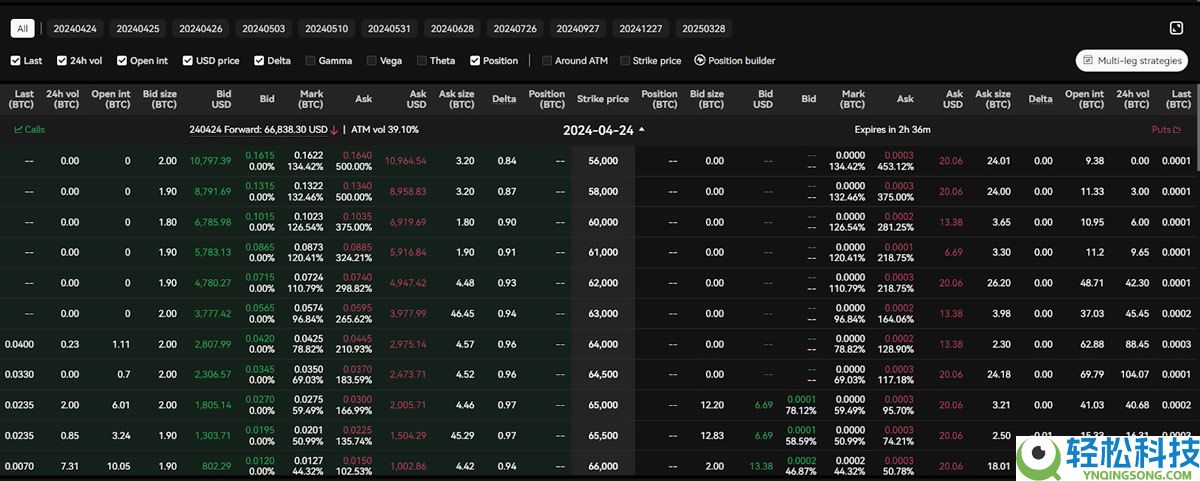Disable the 24h vol checkbox
Screen dimensions: 1200x481
62,61
